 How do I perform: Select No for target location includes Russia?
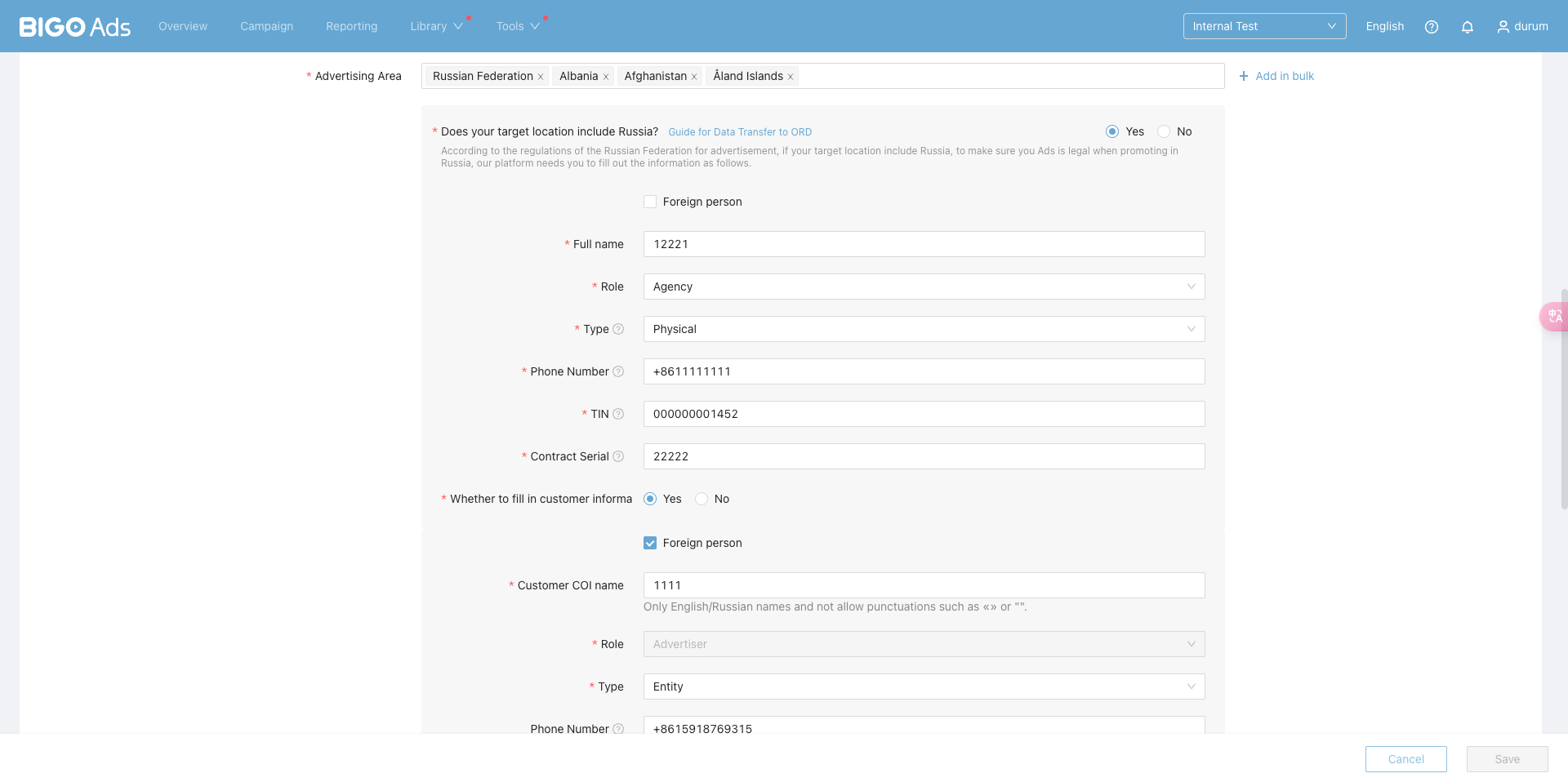click(x=1164, y=131)
